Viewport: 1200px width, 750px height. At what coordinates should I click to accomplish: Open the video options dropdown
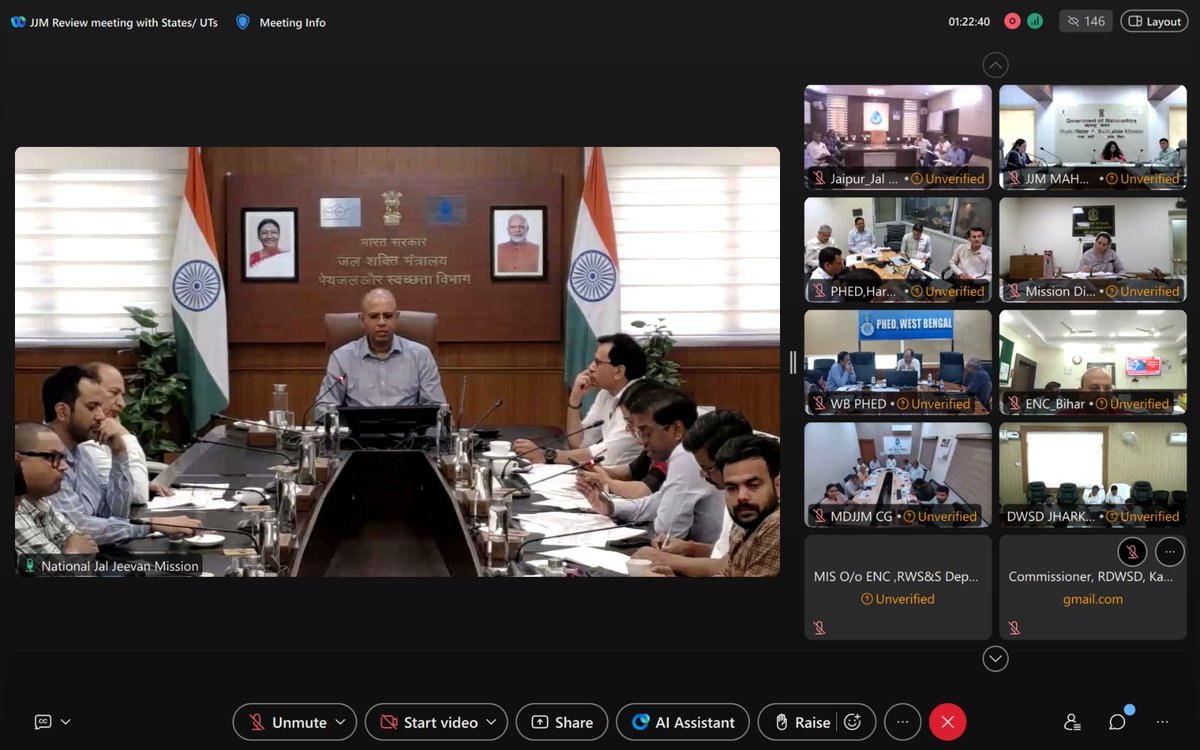pyautogui.click(x=489, y=721)
